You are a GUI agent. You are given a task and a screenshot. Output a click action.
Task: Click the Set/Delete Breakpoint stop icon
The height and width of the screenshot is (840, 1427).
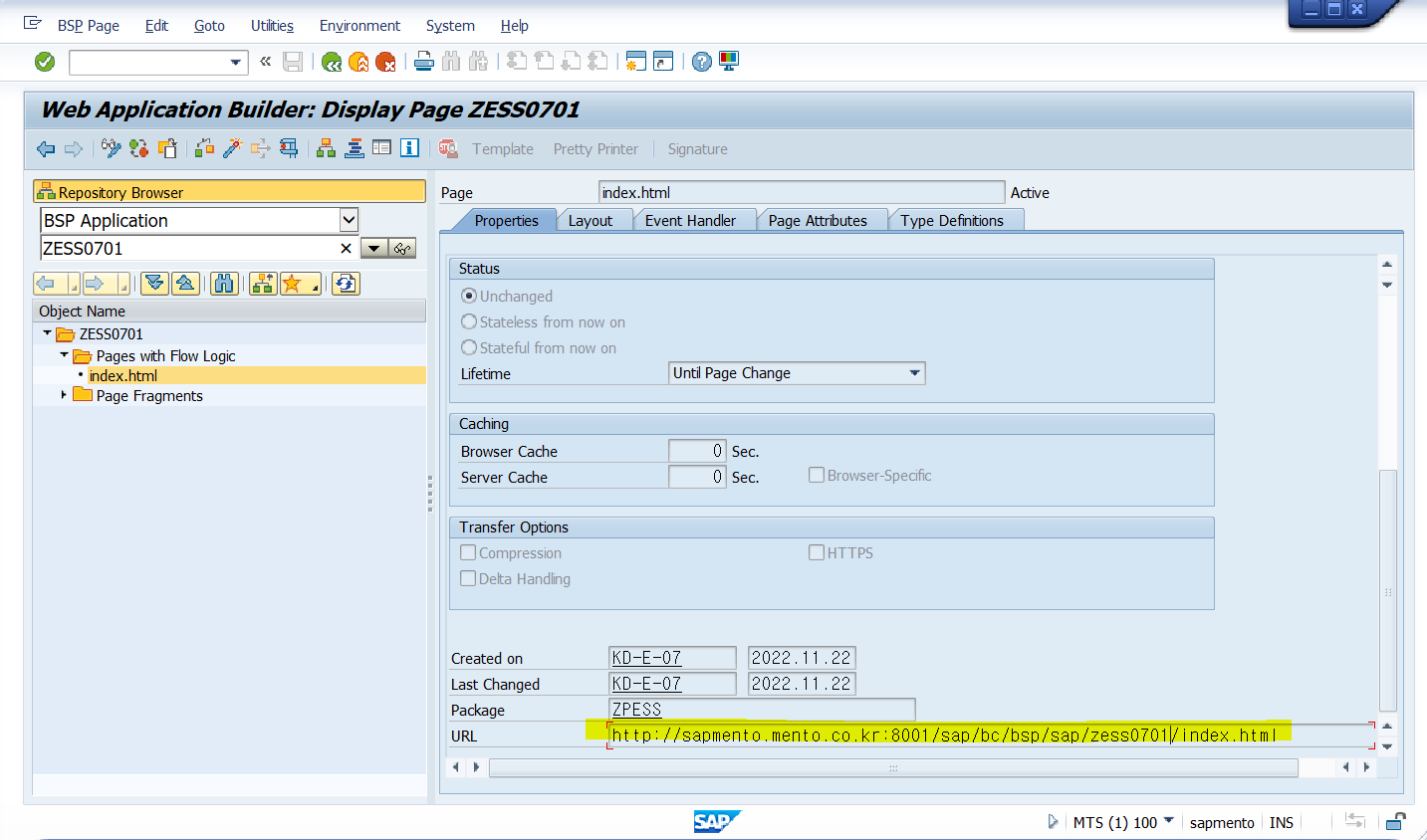coord(448,148)
